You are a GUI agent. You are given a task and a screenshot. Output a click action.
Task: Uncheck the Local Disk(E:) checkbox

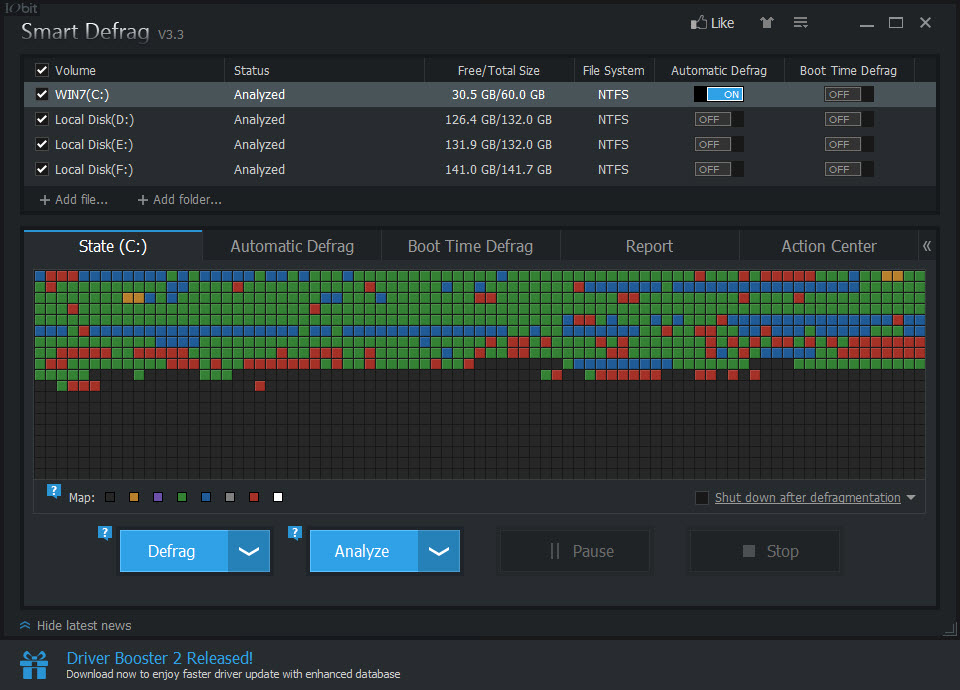point(42,144)
